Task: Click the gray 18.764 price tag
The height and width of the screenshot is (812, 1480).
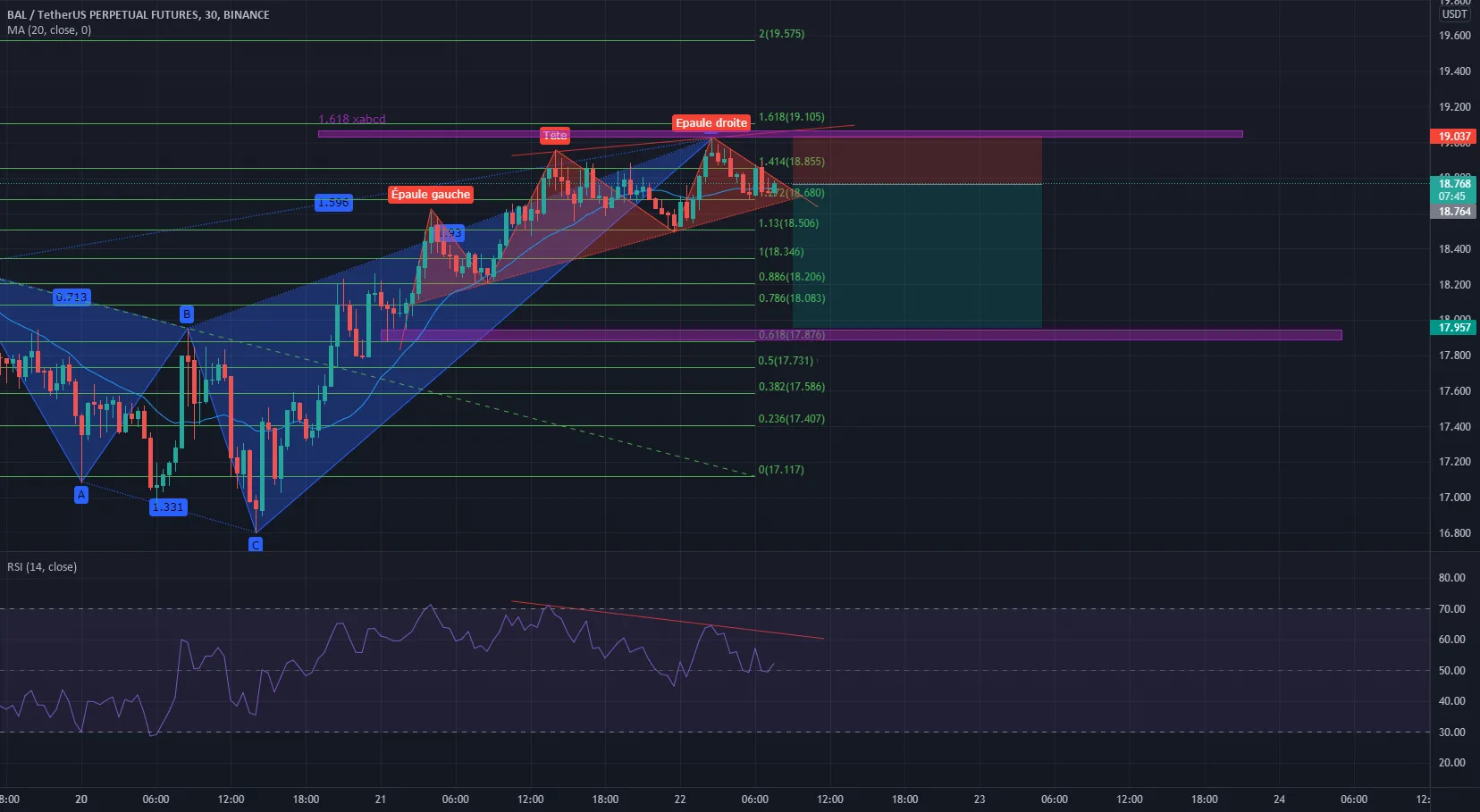Action: click(1452, 212)
